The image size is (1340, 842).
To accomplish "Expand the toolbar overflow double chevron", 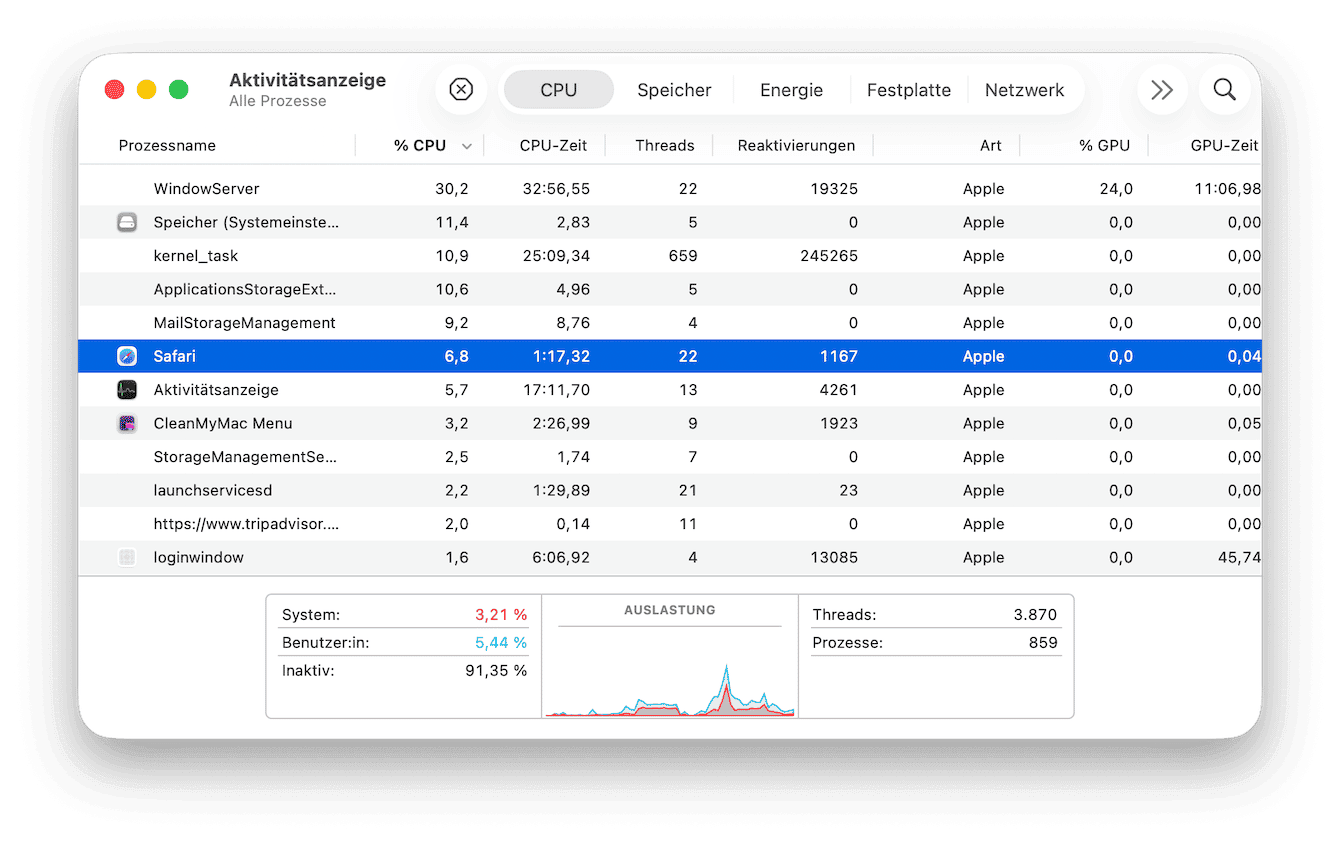I will pyautogui.click(x=1161, y=90).
